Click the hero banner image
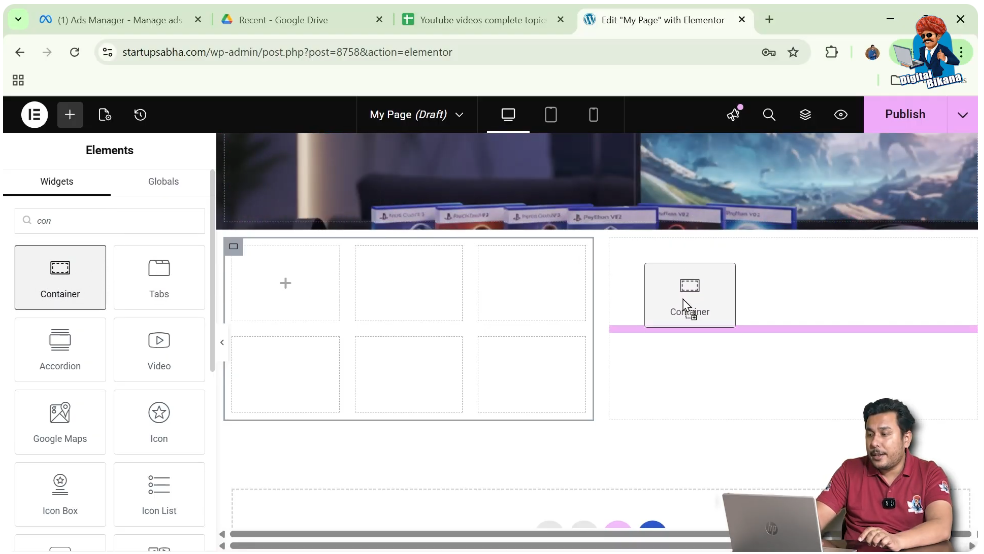 click(x=597, y=181)
